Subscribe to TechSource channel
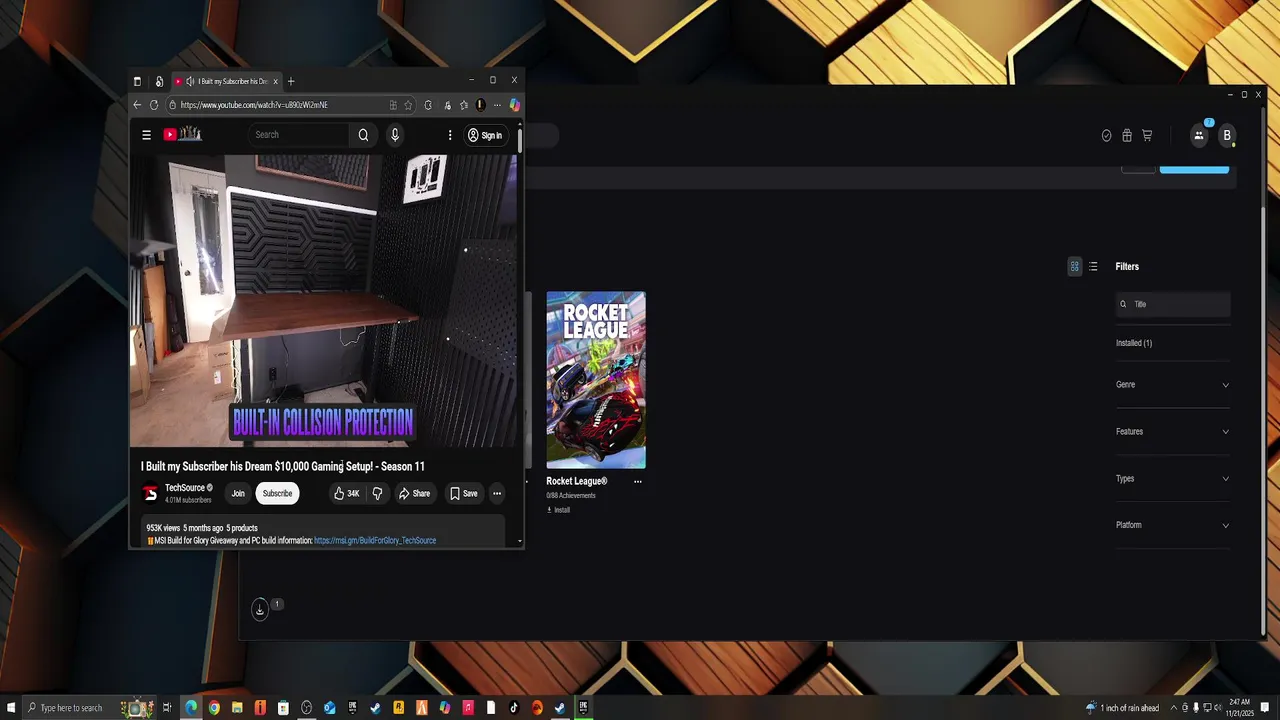Image resolution: width=1280 pixels, height=720 pixels. click(x=277, y=493)
